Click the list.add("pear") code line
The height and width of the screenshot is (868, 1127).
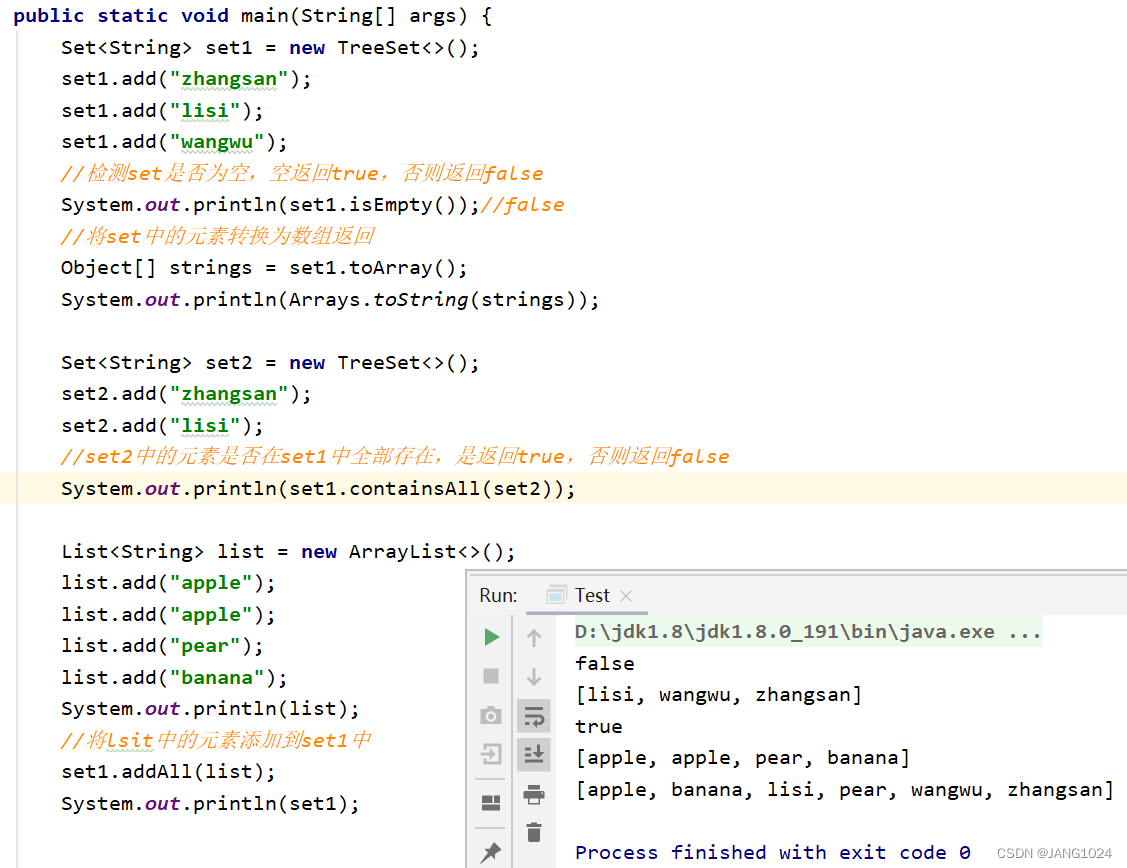click(162, 646)
